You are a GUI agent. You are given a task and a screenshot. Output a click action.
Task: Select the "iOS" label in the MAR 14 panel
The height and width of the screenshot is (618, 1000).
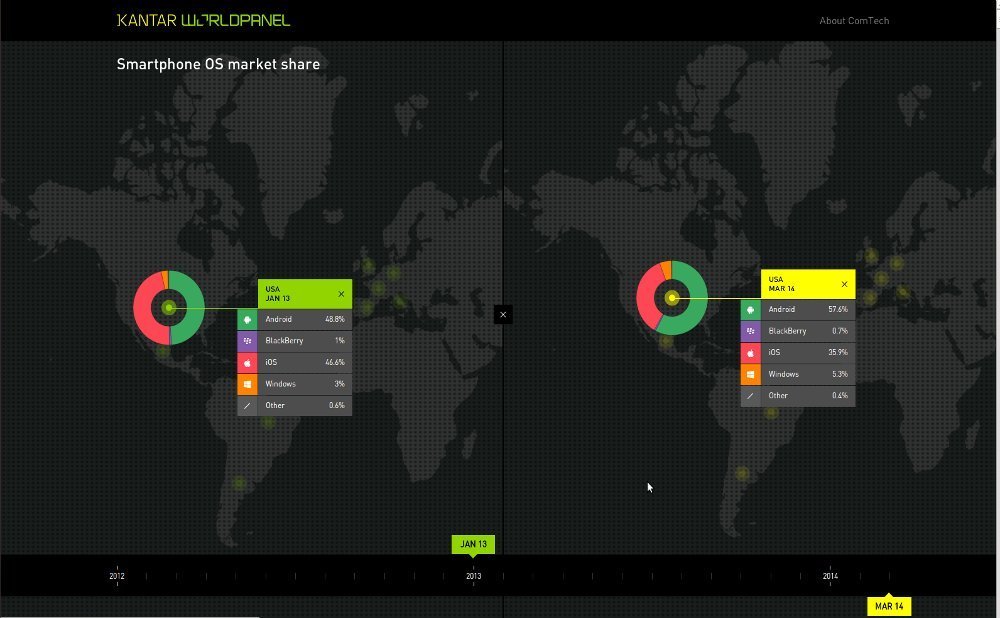[774, 352]
